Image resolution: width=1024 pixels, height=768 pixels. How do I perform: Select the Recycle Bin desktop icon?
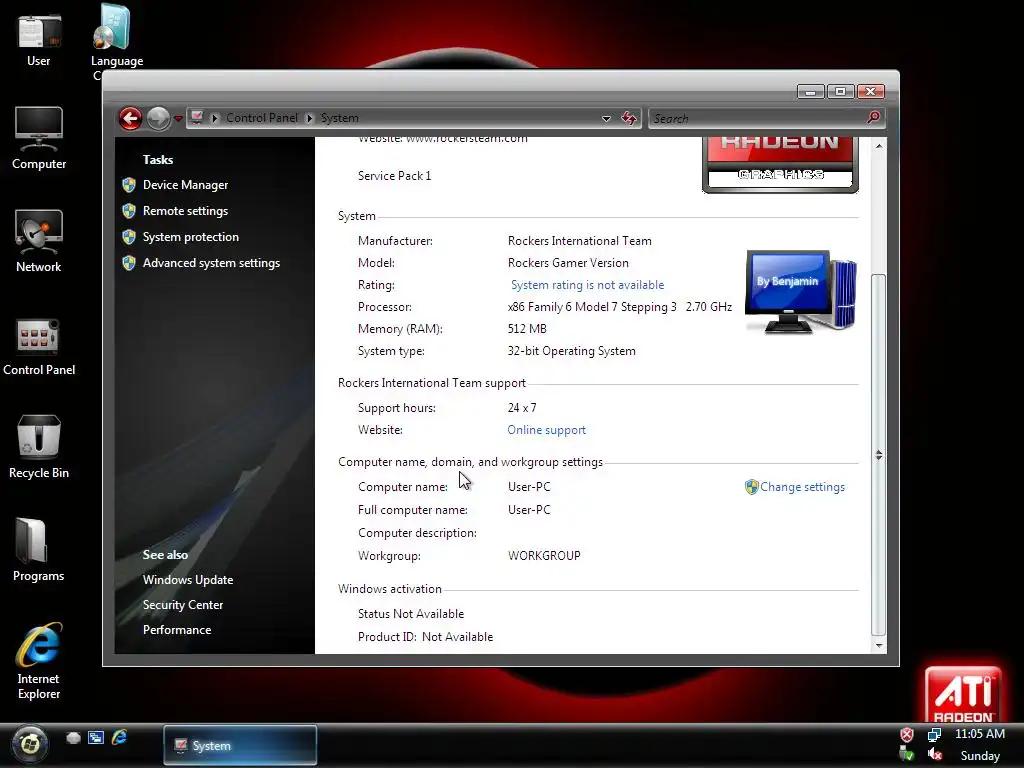point(39,447)
